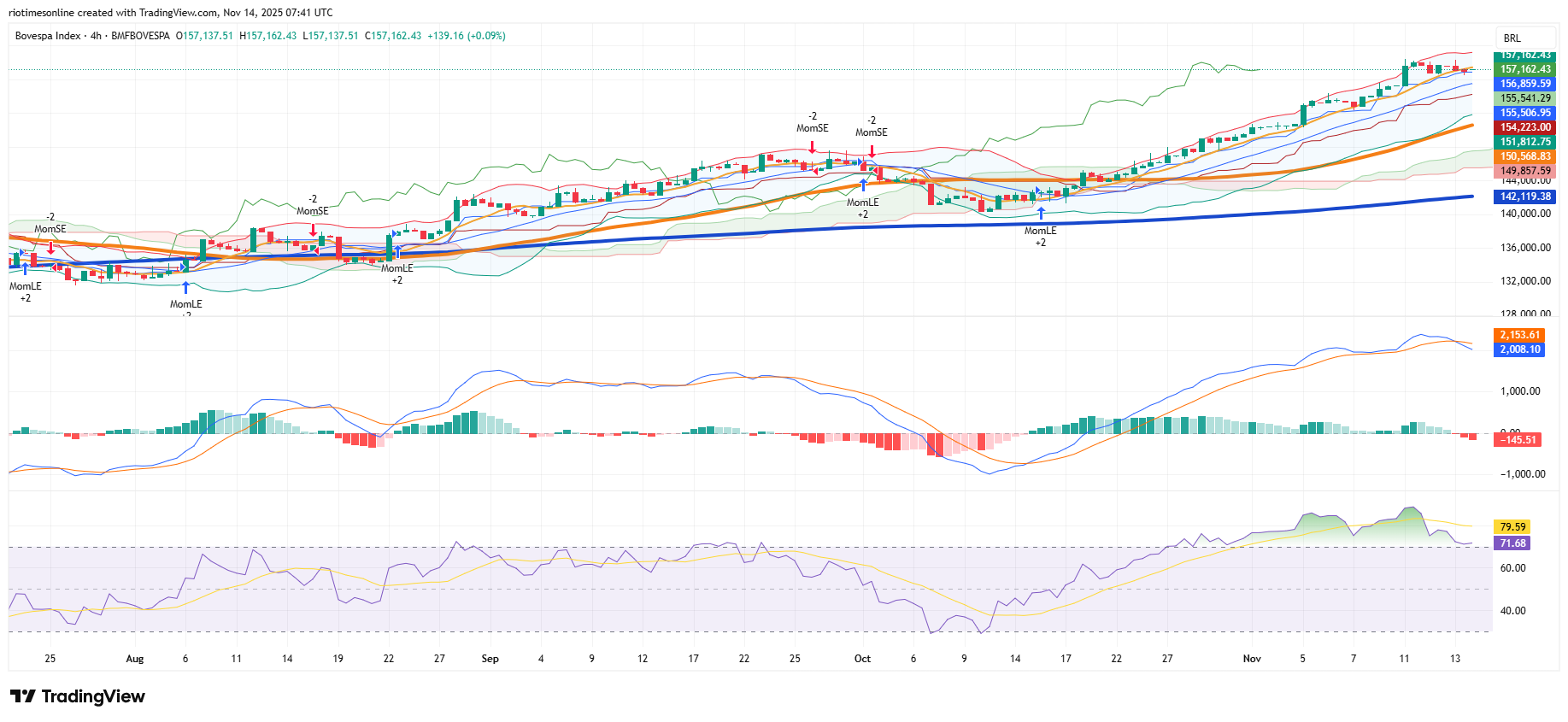Click the BMFBOVESPA exchange label
This screenshot has width=1568, height=722.
[x=140, y=36]
